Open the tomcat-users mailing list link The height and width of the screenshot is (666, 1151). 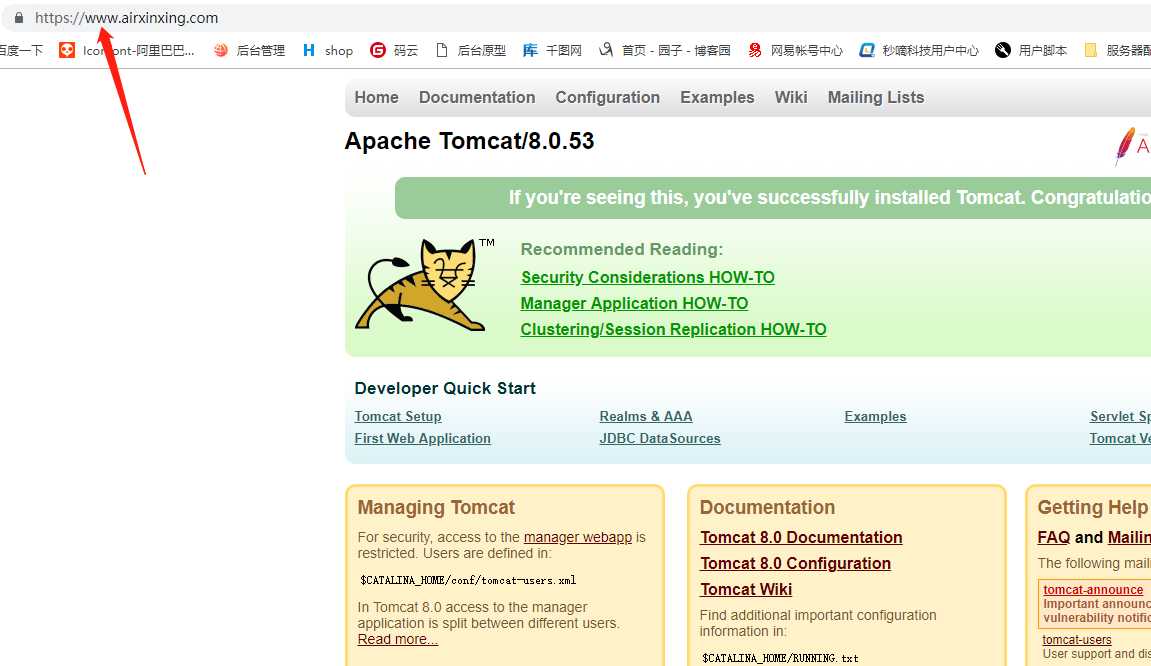coord(1077,640)
